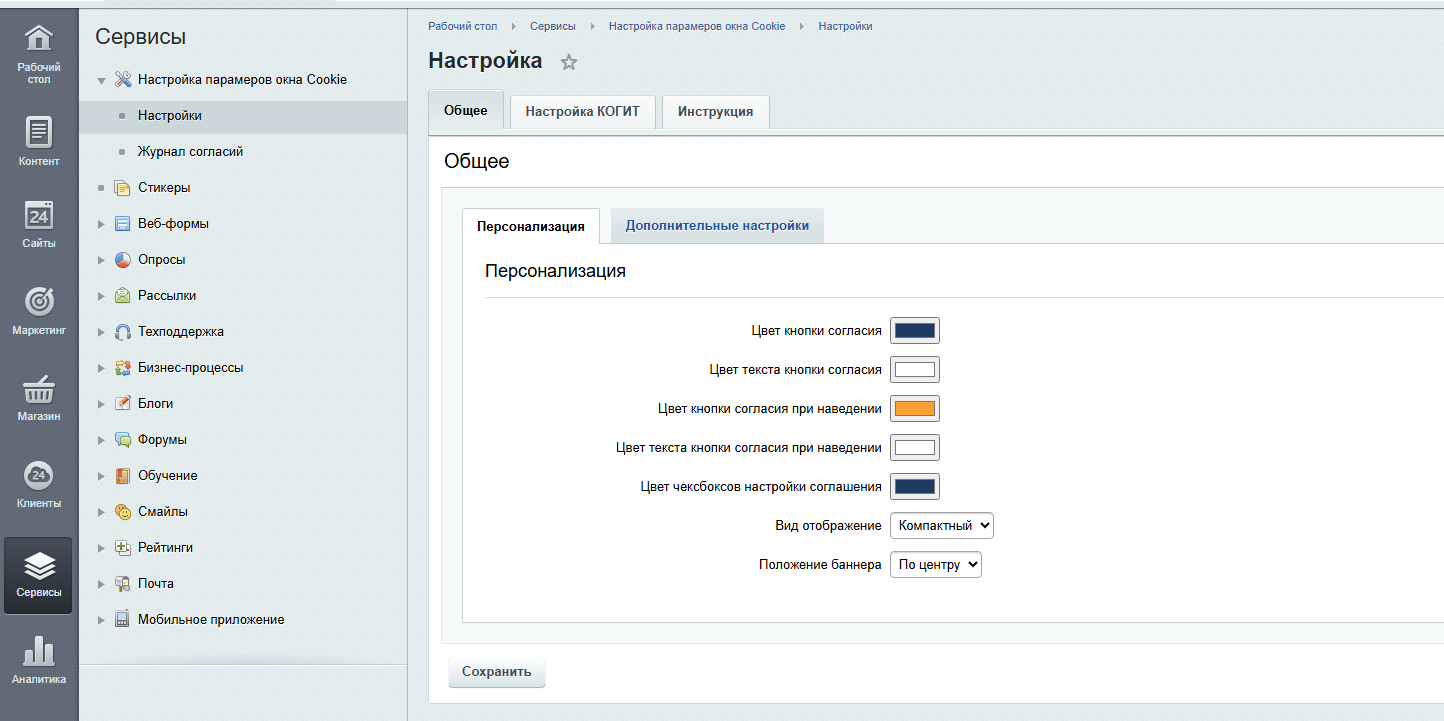Open the Дополнительные настройки tab
Image resolution: width=1444 pixels, height=721 pixels.
point(716,225)
